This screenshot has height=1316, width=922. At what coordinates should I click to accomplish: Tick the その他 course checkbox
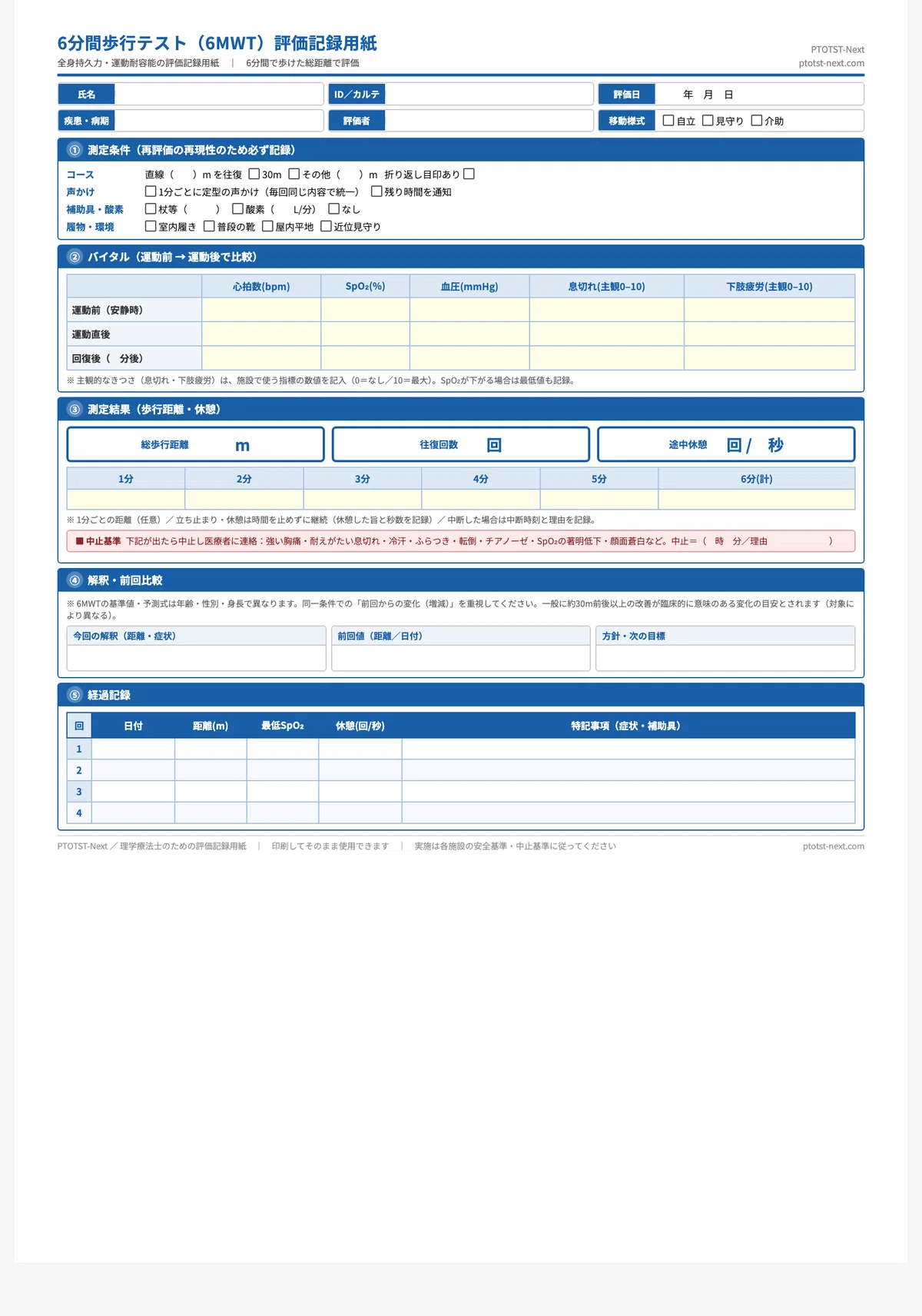tap(294, 174)
